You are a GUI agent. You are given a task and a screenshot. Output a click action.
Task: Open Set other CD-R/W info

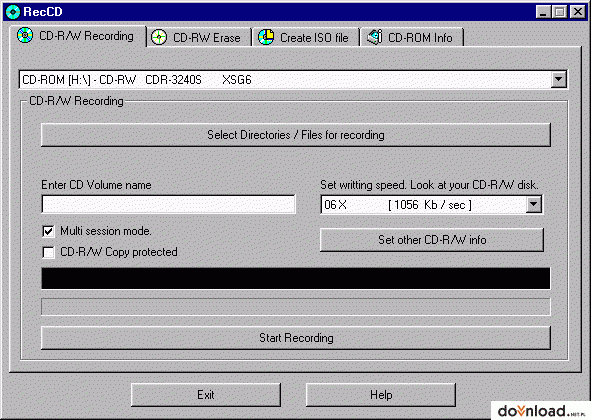coord(432,240)
